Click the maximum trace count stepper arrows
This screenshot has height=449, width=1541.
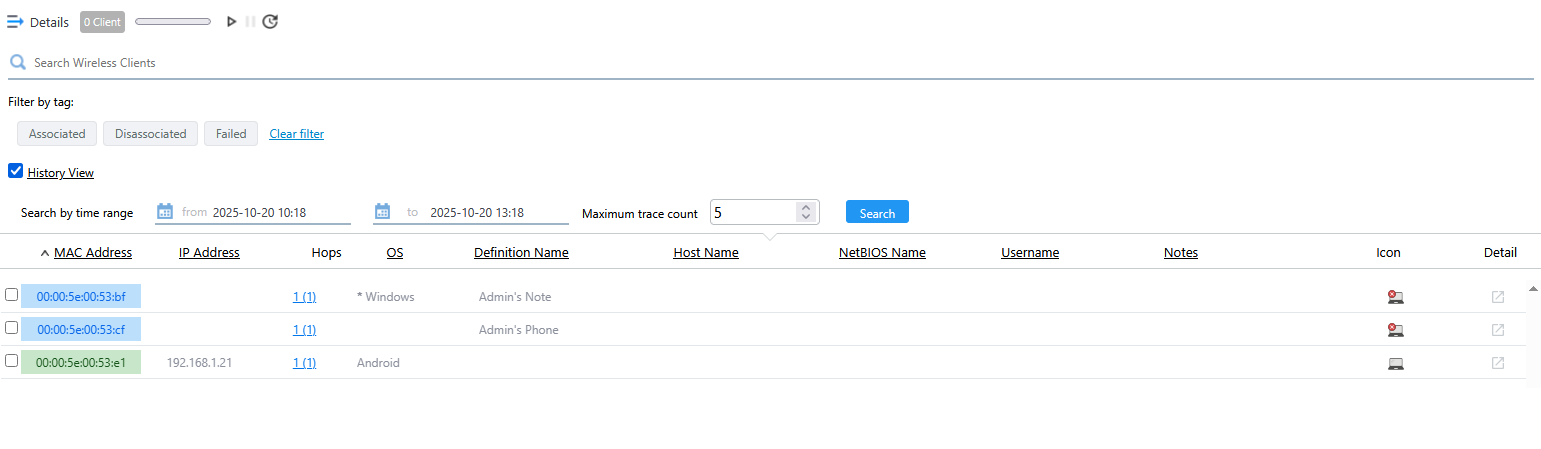point(806,212)
